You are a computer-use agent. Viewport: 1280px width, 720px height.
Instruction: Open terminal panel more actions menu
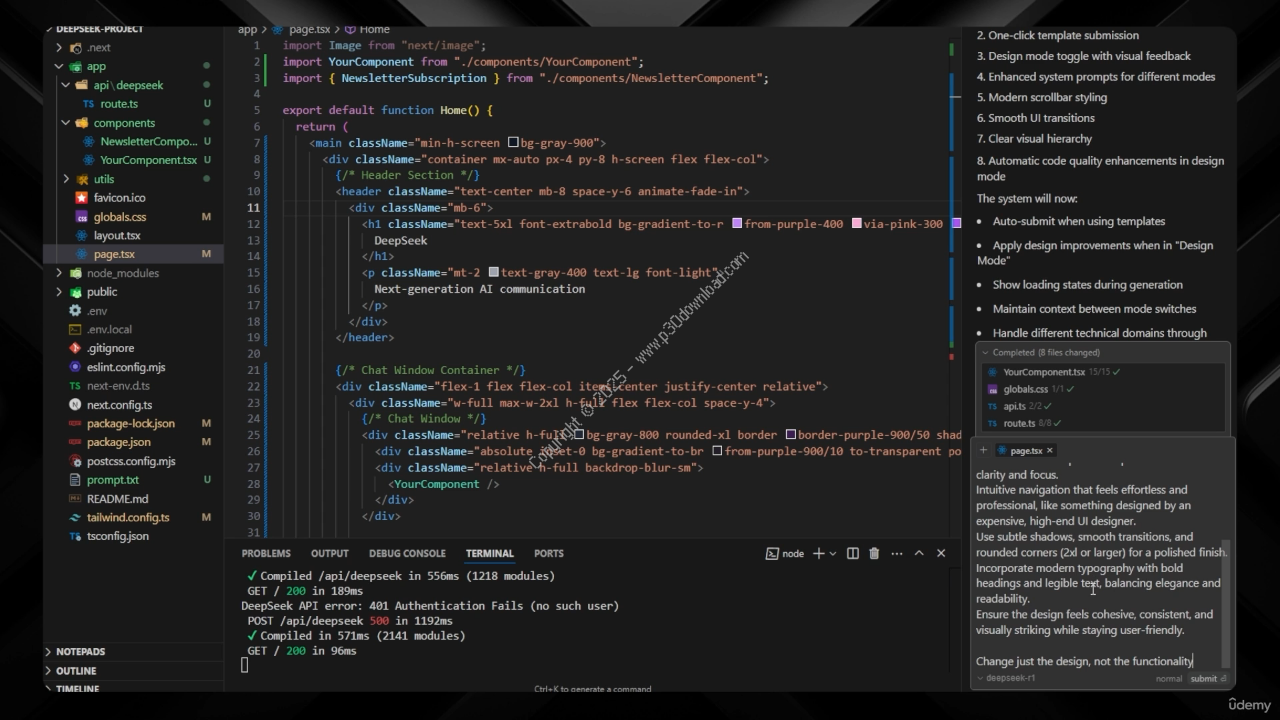point(895,553)
